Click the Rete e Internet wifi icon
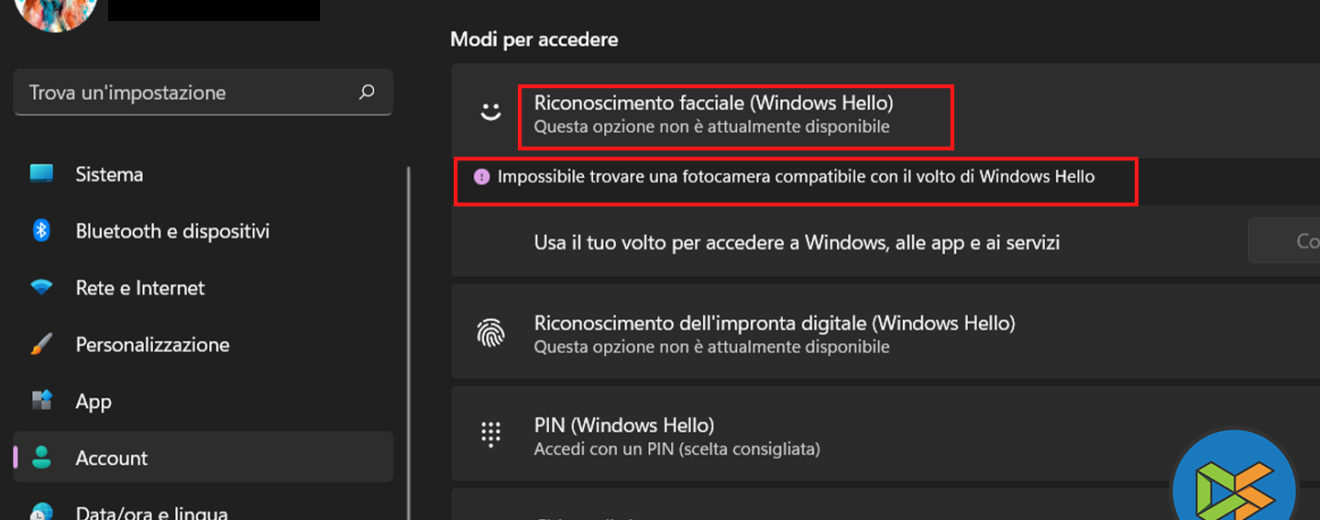1320x520 pixels. point(41,288)
